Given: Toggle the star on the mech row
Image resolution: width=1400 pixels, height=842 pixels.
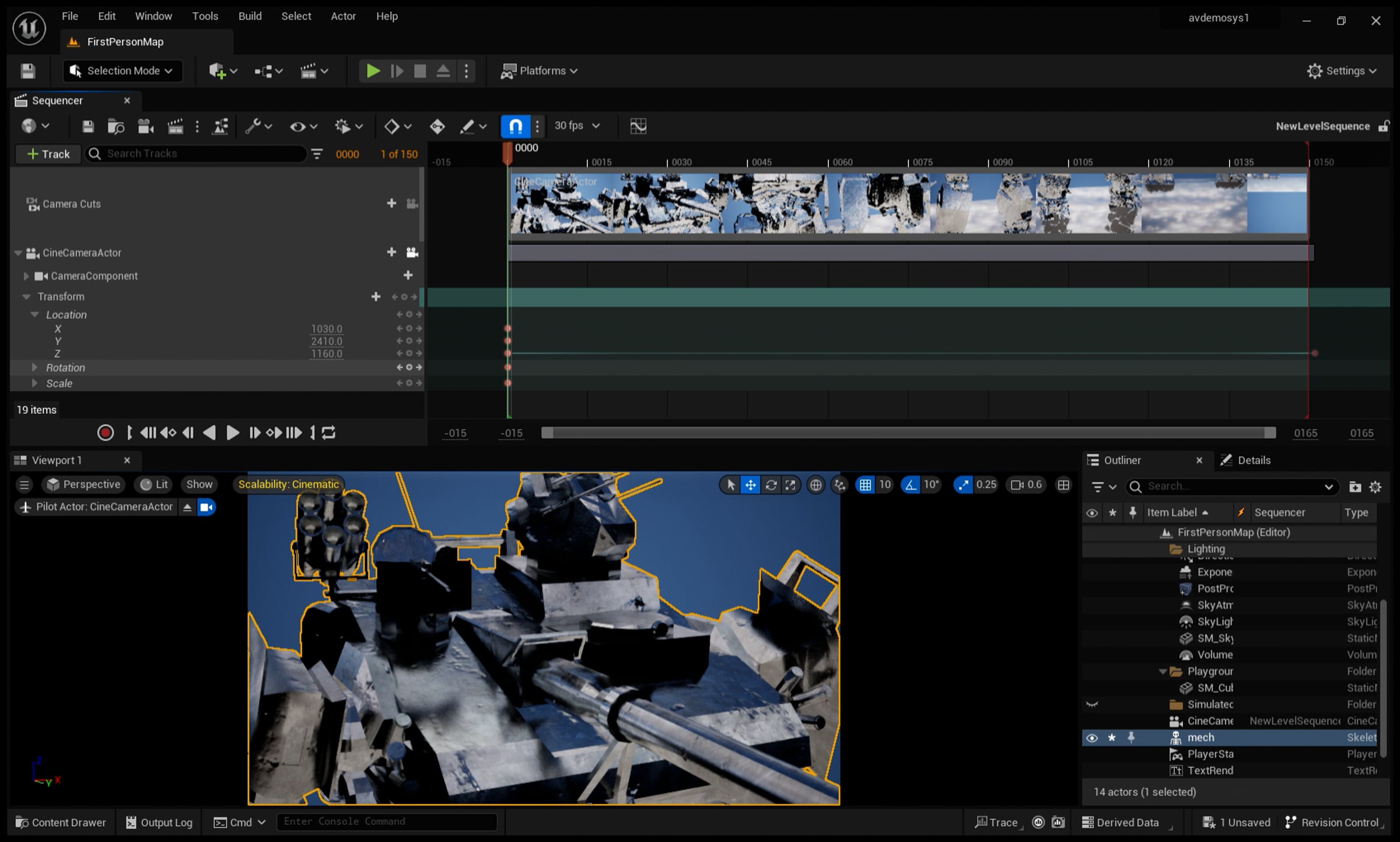Looking at the screenshot, I should click(x=1112, y=738).
